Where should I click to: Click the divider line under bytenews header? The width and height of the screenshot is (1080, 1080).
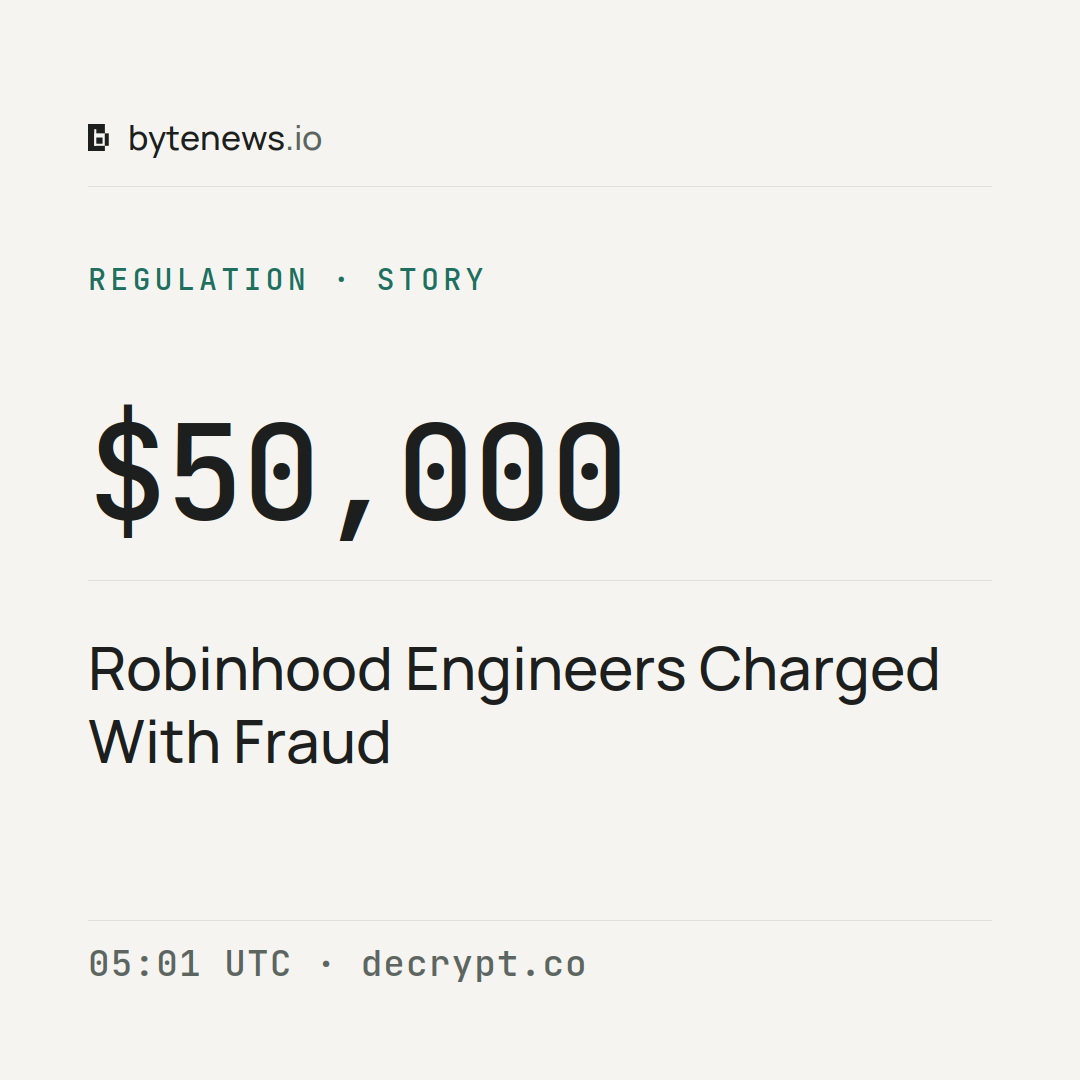540,186
